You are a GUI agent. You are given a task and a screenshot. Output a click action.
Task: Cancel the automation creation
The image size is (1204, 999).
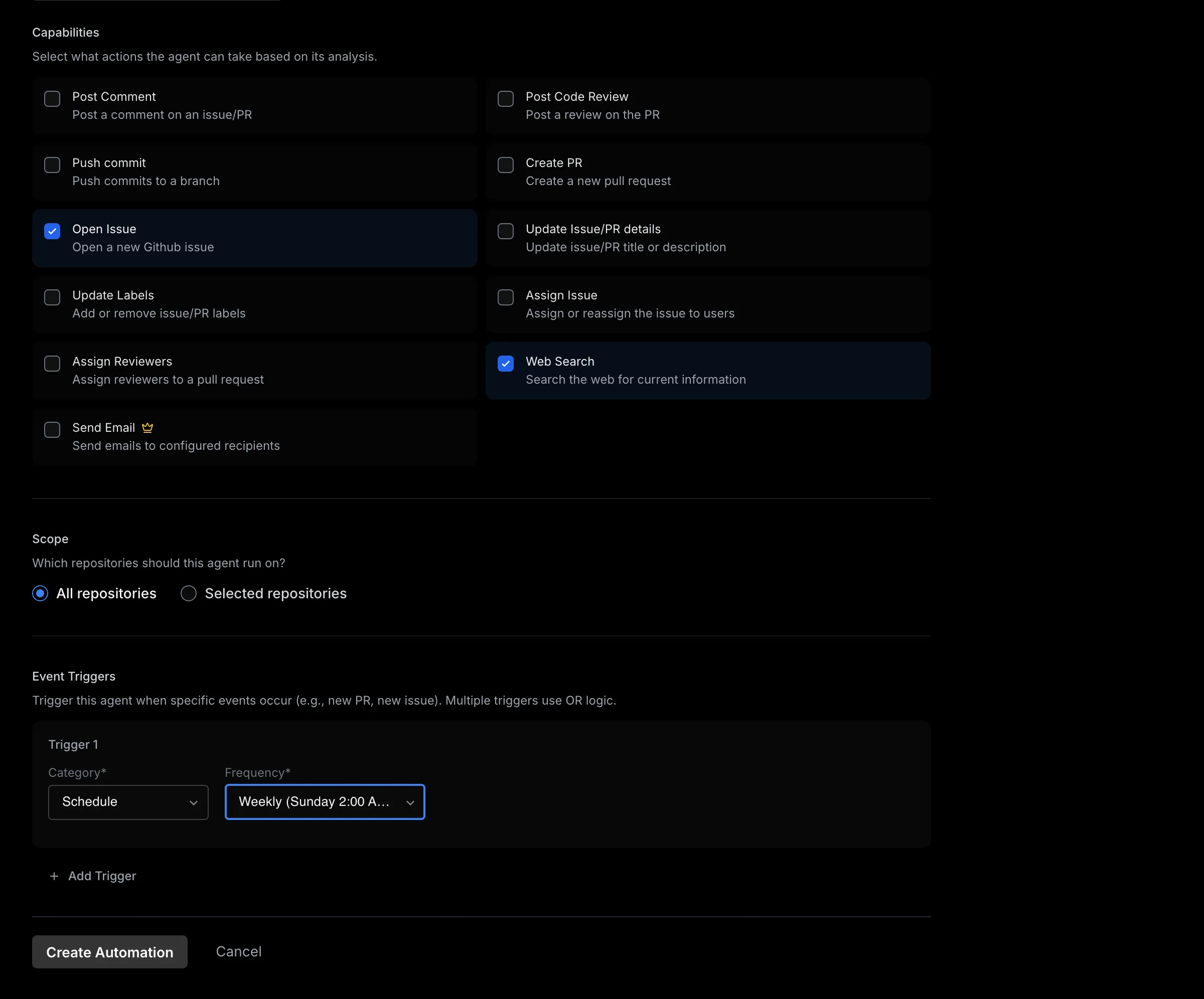coord(238,951)
